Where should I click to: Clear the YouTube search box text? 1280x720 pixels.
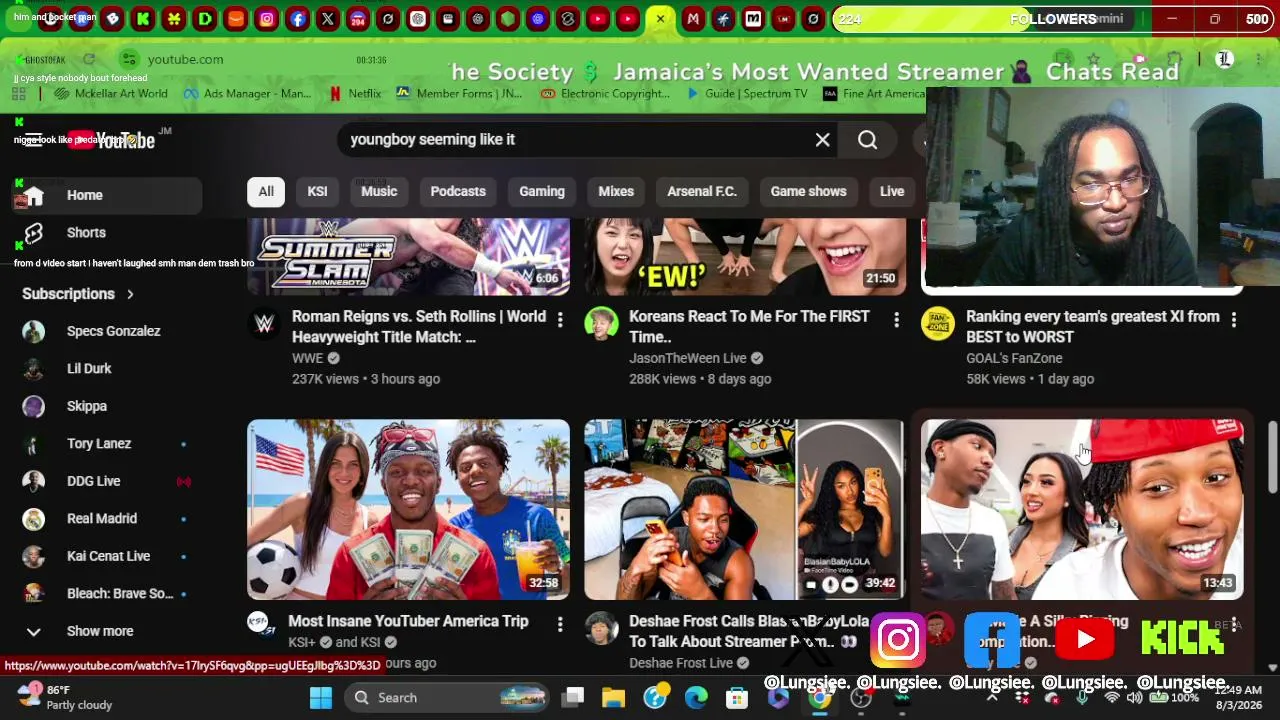tap(822, 140)
